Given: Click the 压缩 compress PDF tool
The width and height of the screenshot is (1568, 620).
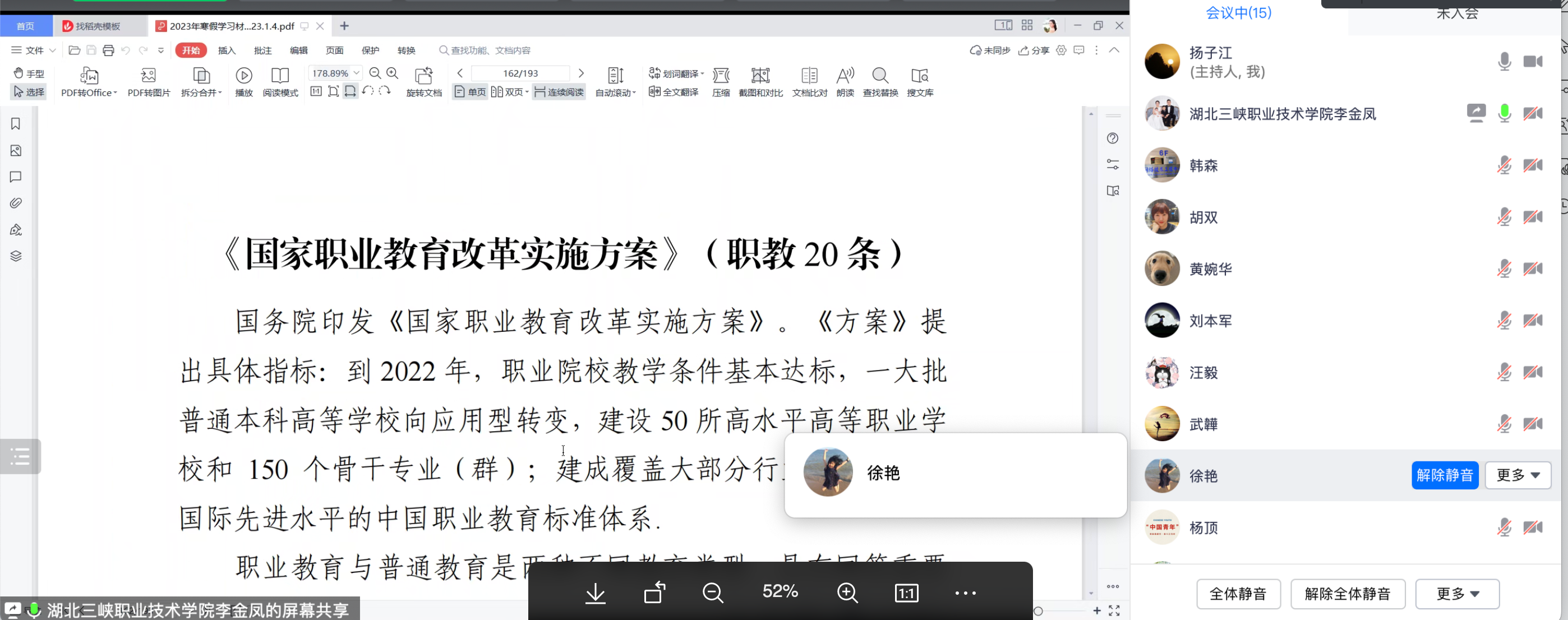Looking at the screenshot, I should tap(721, 81).
